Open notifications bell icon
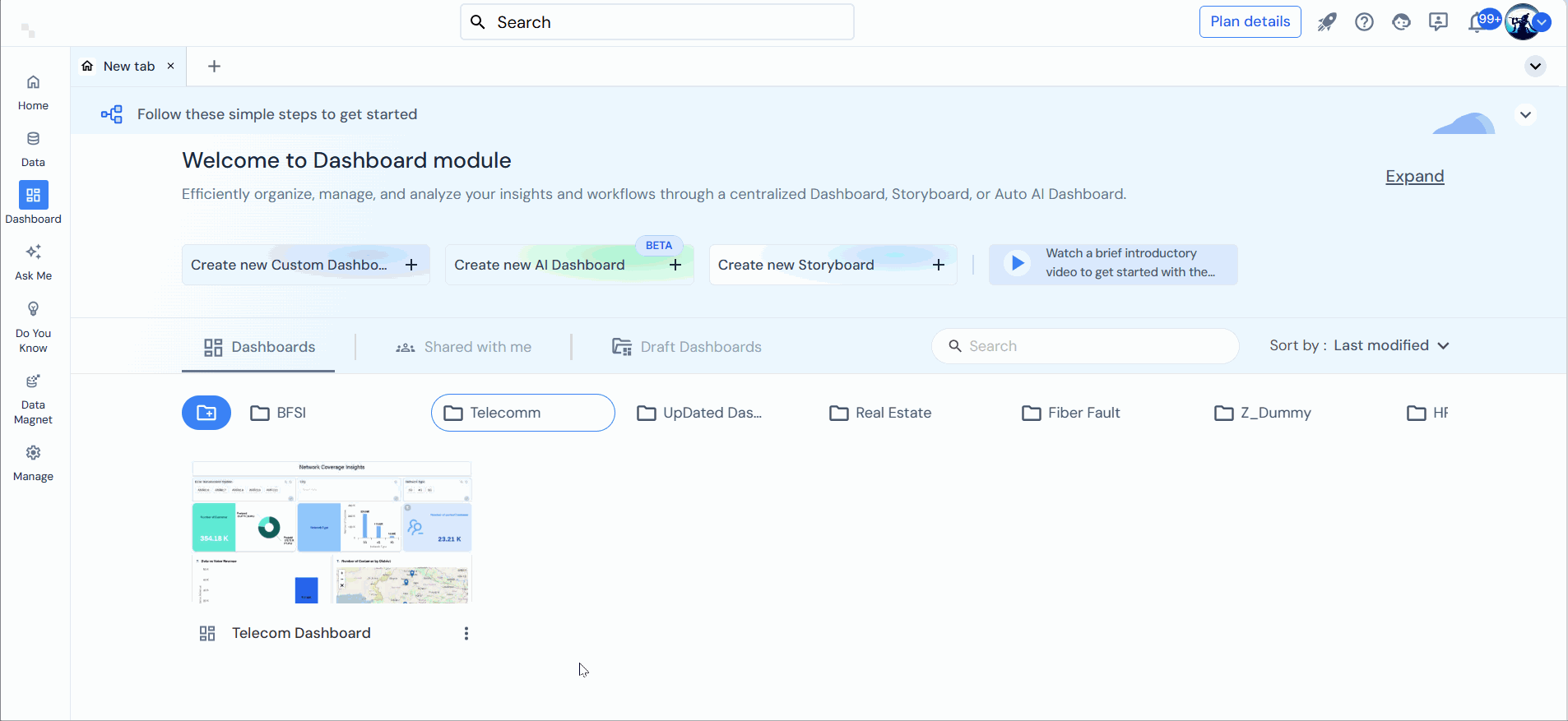 [1477, 22]
